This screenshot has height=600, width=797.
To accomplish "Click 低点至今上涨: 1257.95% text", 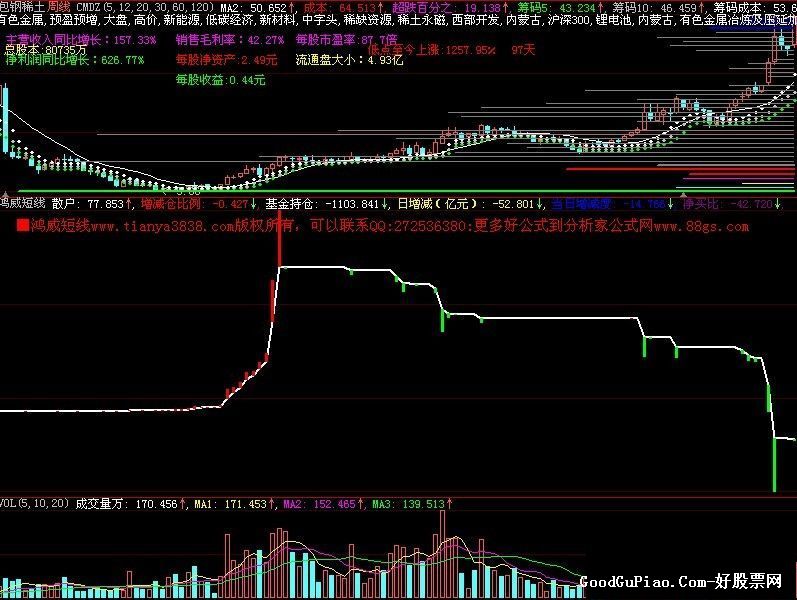I will [x=432, y=50].
